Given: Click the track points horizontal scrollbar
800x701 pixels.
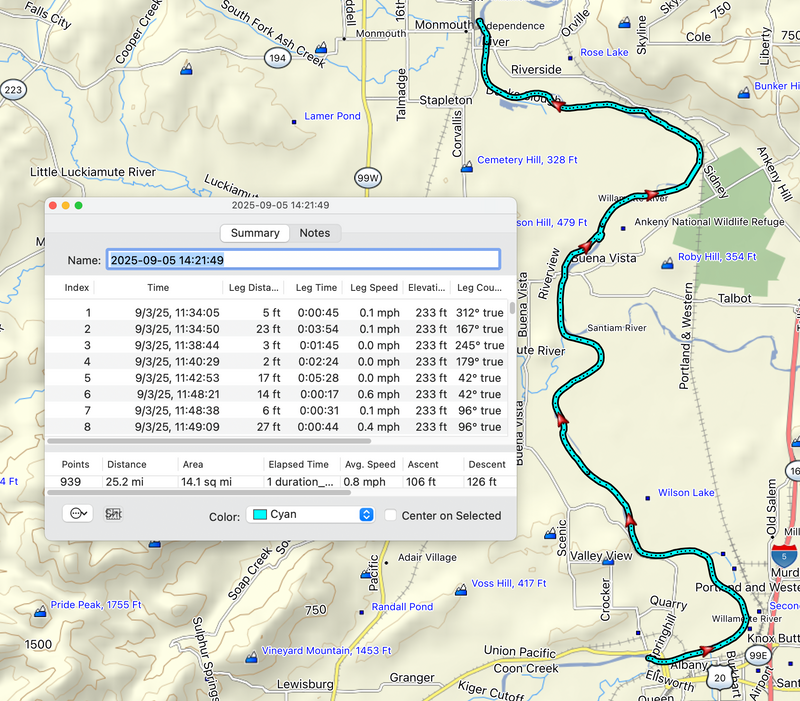Looking at the screenshot, I should point(209,441).
